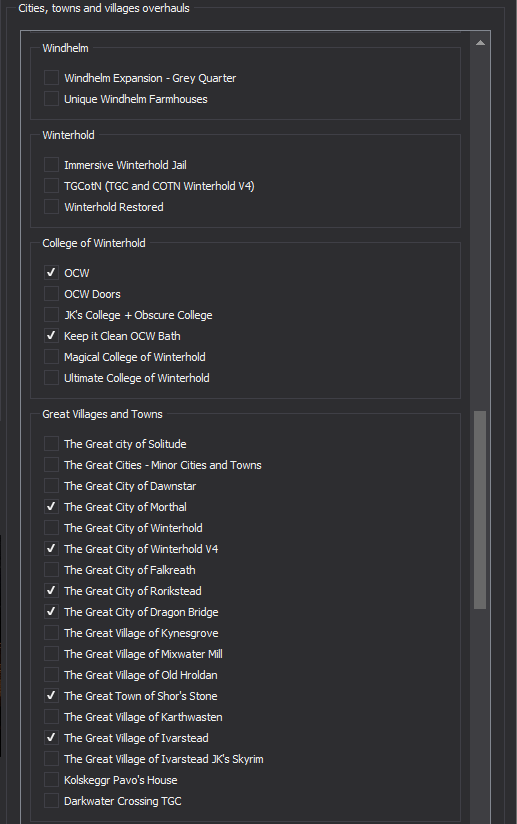Viewport: 517px width, 824px height.
Task: Select Winterhold Restored checkbox
Action: [x=51, y=207]
